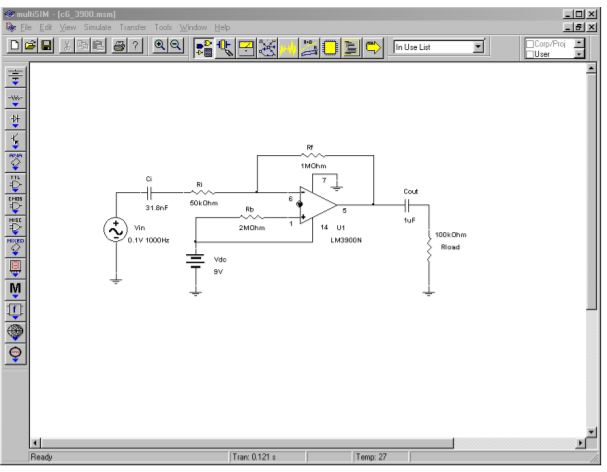Open the Transfer menu
The image size is (607, 472).
click(133, 27)
